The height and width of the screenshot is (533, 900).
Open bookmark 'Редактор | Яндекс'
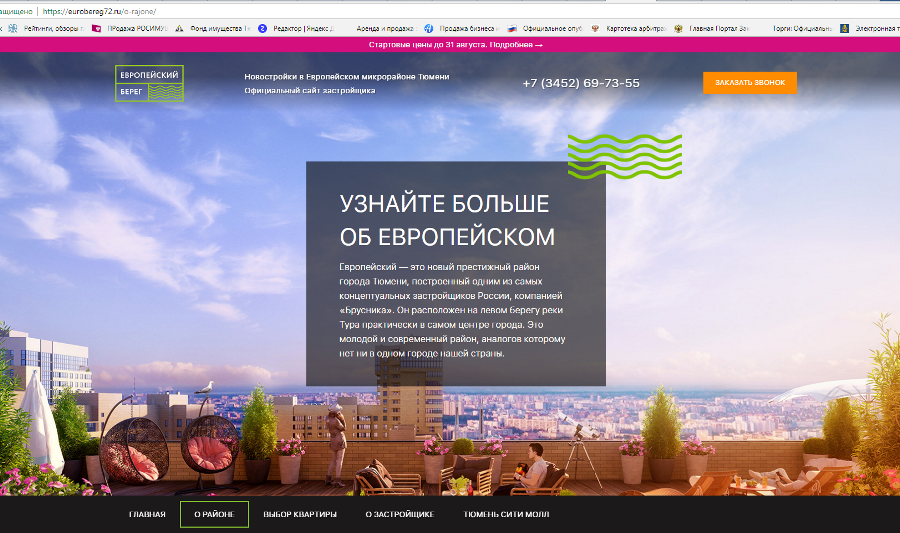296,28
